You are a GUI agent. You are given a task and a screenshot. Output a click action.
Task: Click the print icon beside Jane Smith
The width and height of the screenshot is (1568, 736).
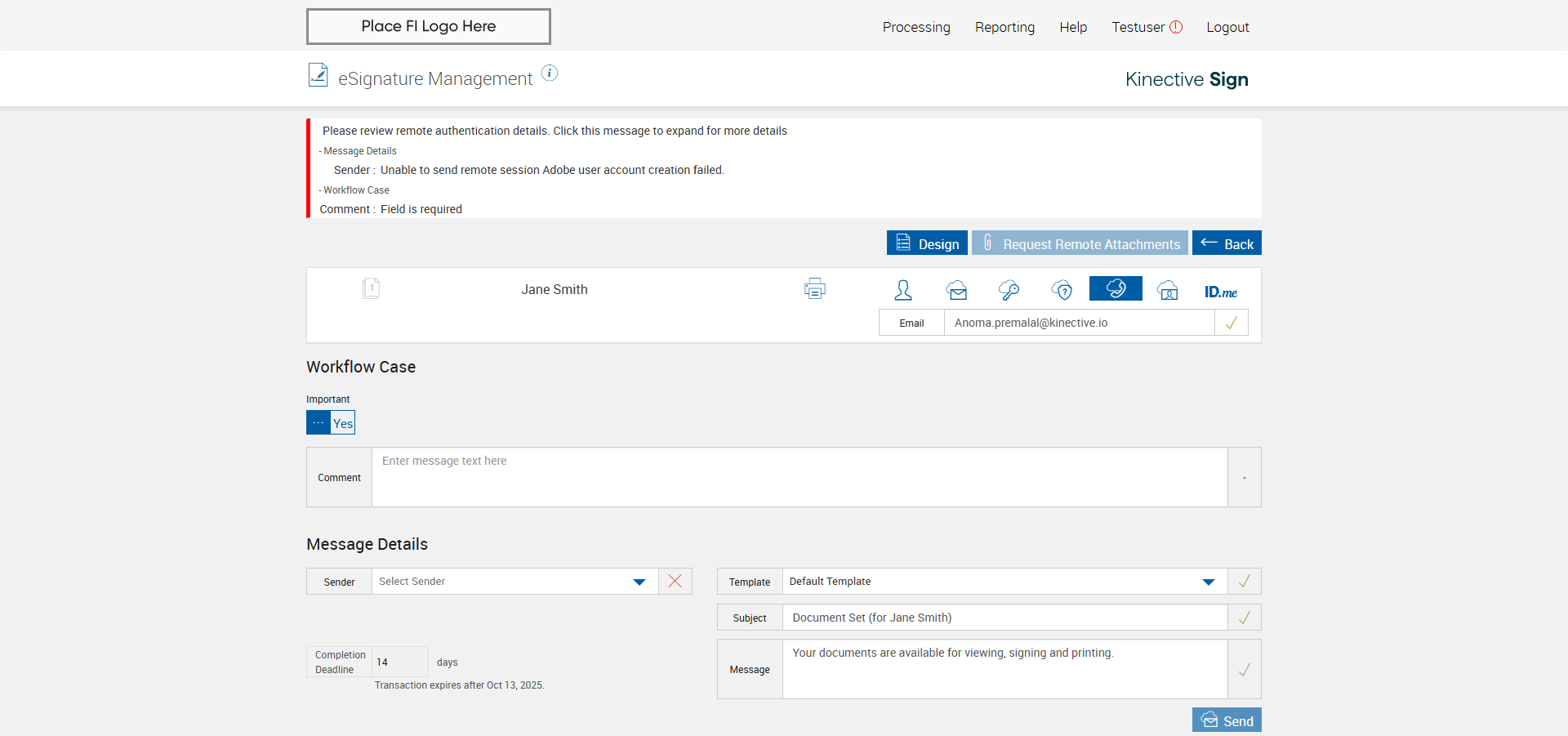(x=814, y=288)
